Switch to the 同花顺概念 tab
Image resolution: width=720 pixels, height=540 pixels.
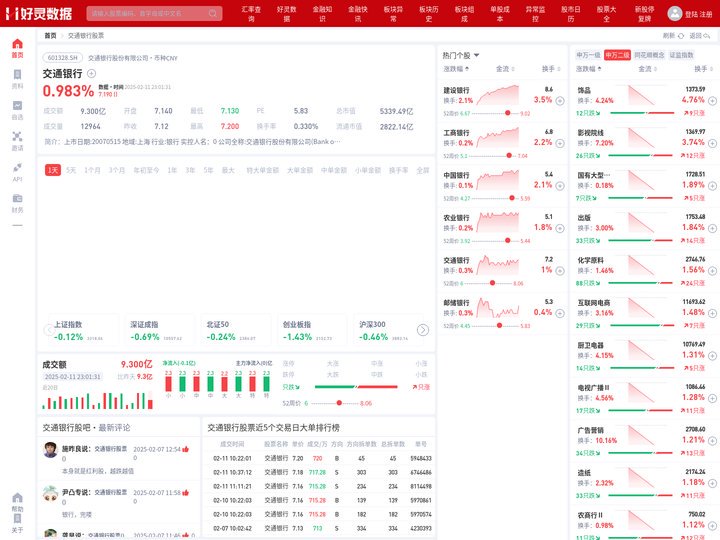click(x=649, y=55)
